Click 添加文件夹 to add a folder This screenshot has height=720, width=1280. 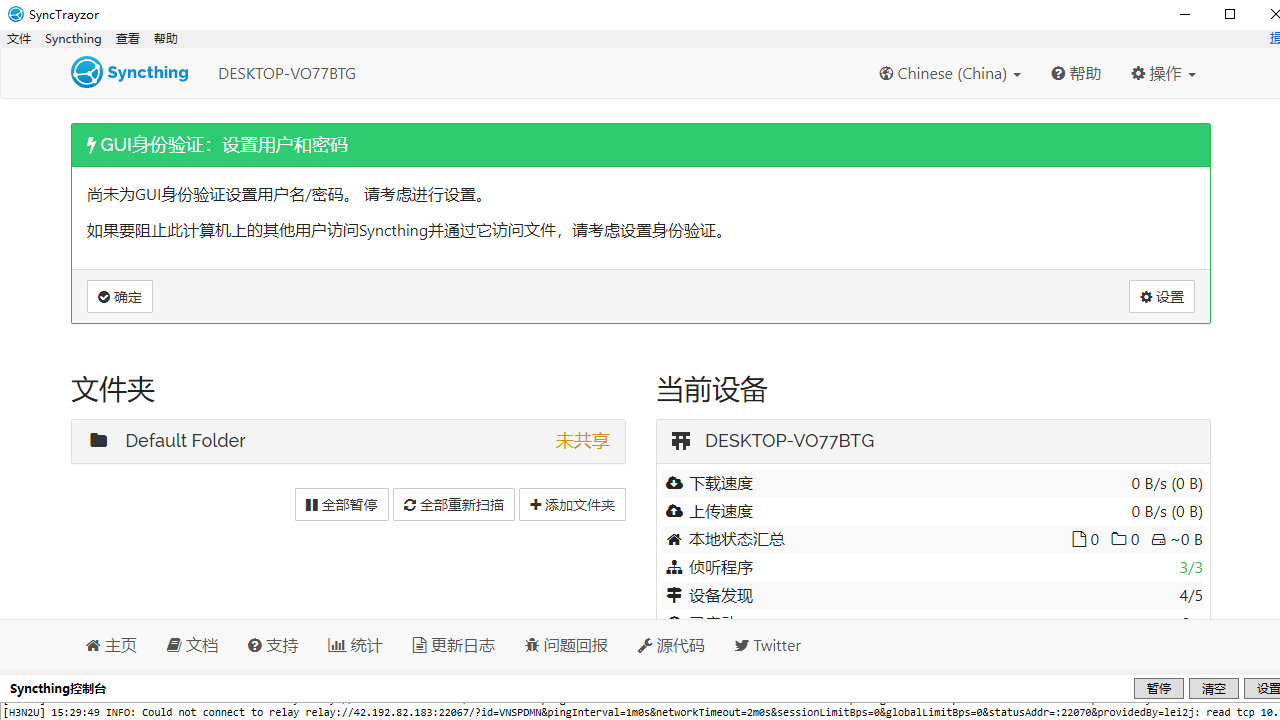tap(572, 505)
